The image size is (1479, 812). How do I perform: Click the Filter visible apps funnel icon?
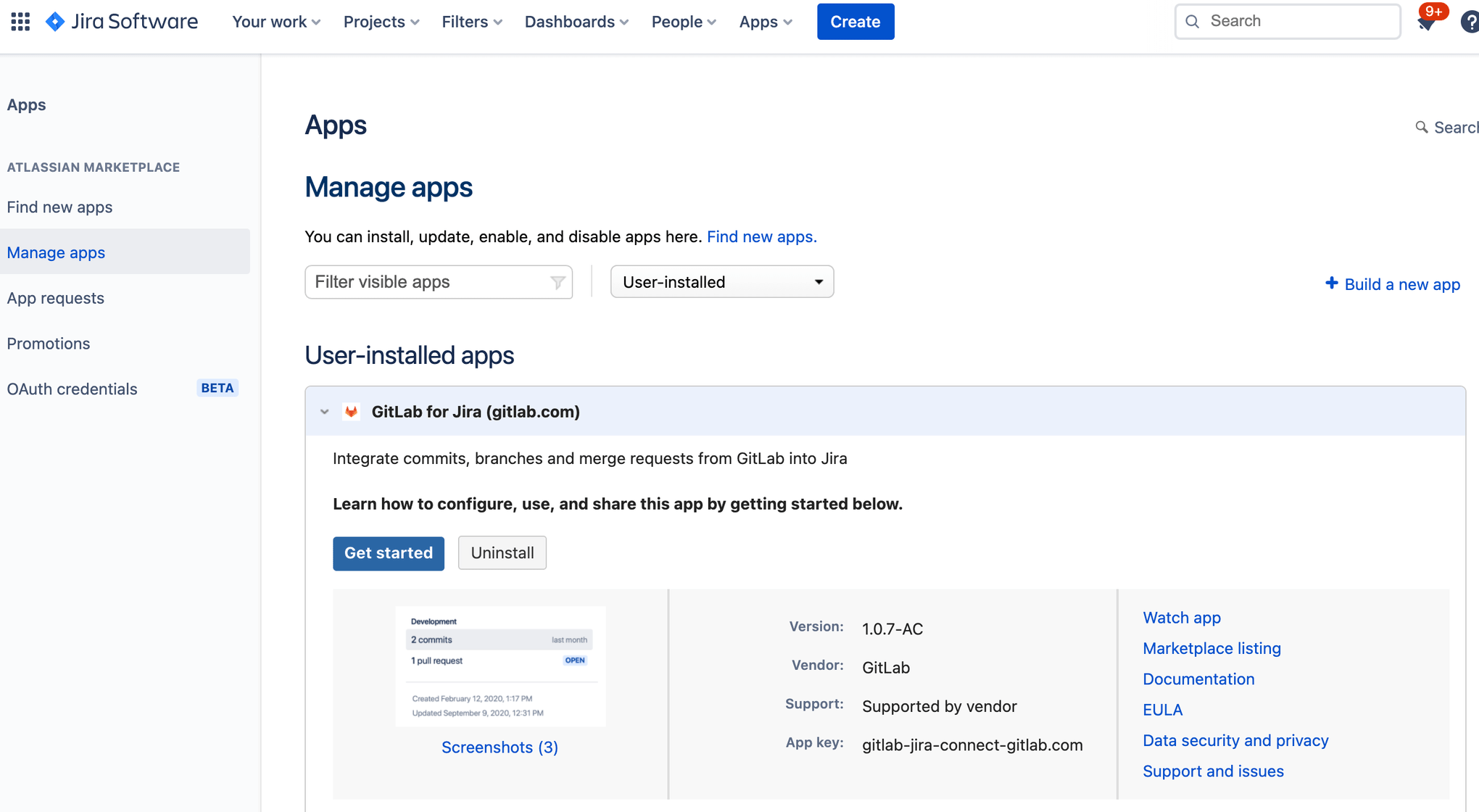[x=556, y=281]
